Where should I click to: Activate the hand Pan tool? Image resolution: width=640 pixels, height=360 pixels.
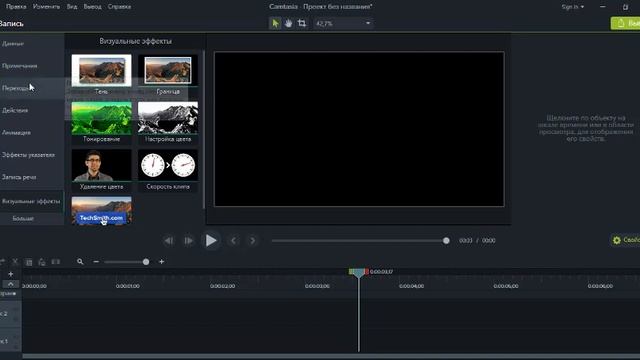289,23
